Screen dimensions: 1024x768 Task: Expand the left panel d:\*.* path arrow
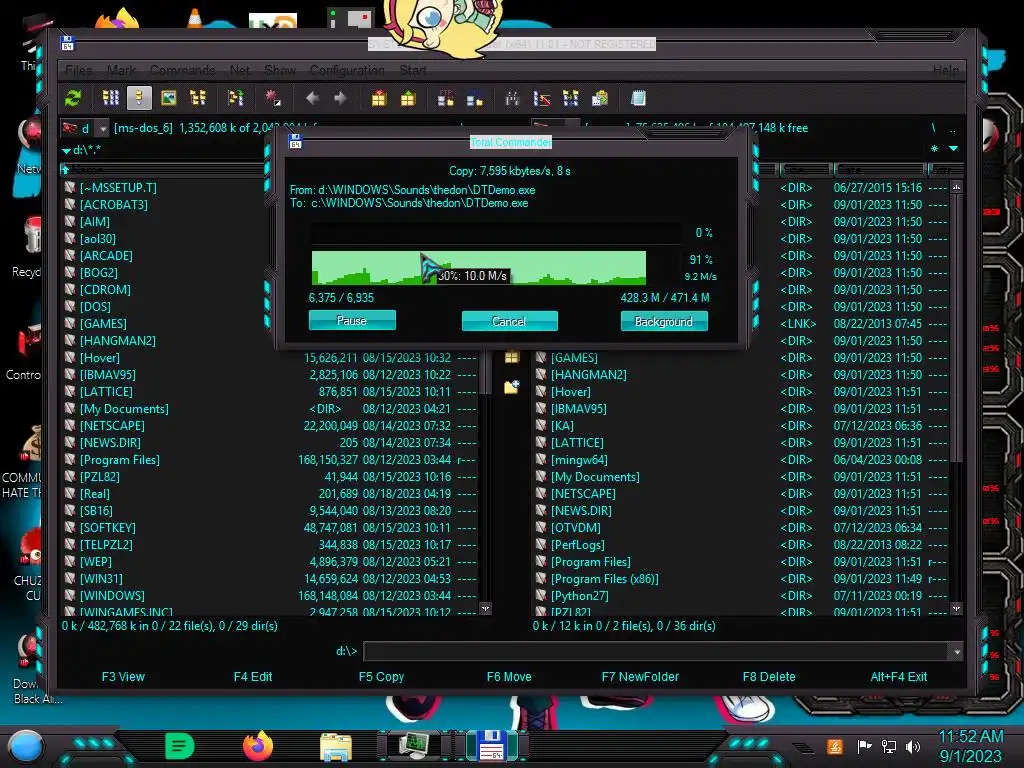coord(67,150)
